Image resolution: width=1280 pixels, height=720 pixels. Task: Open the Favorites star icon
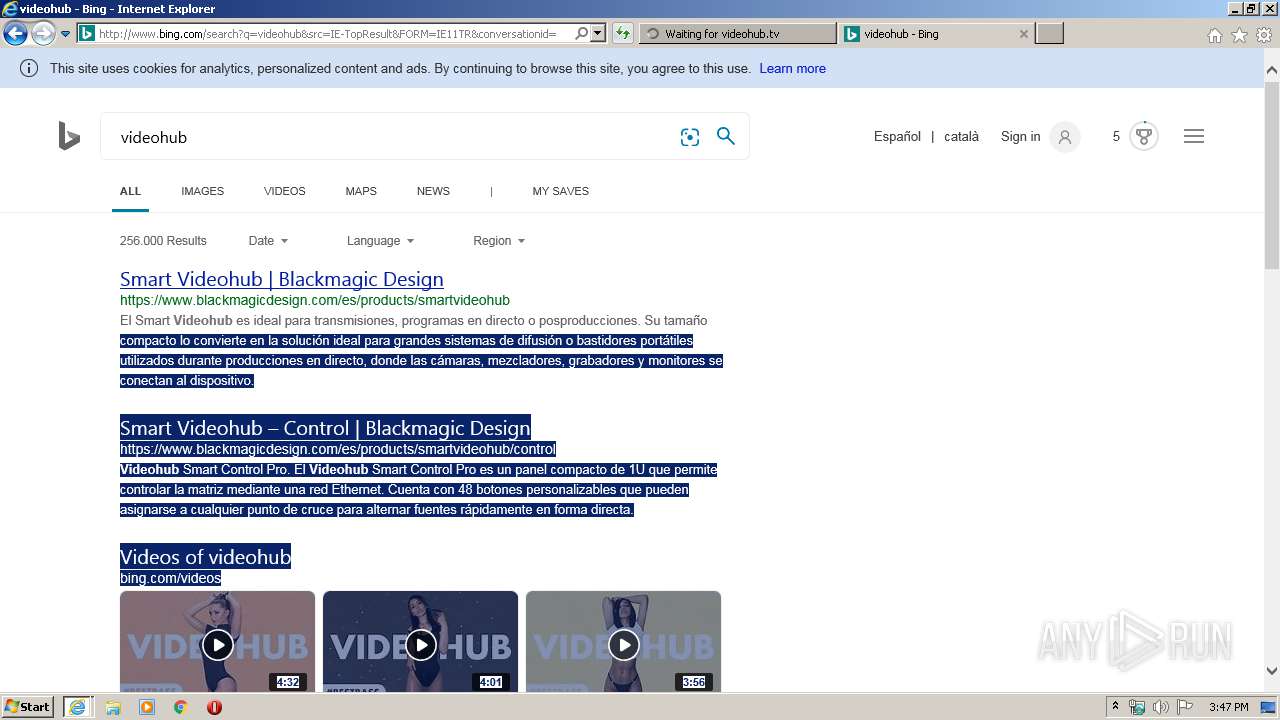click(1239, 35)
